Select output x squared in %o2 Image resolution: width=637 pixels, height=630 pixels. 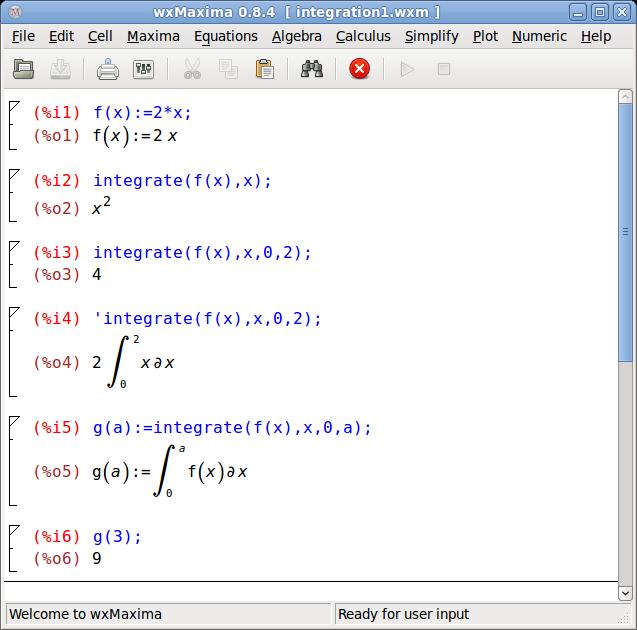click(101, 206)
